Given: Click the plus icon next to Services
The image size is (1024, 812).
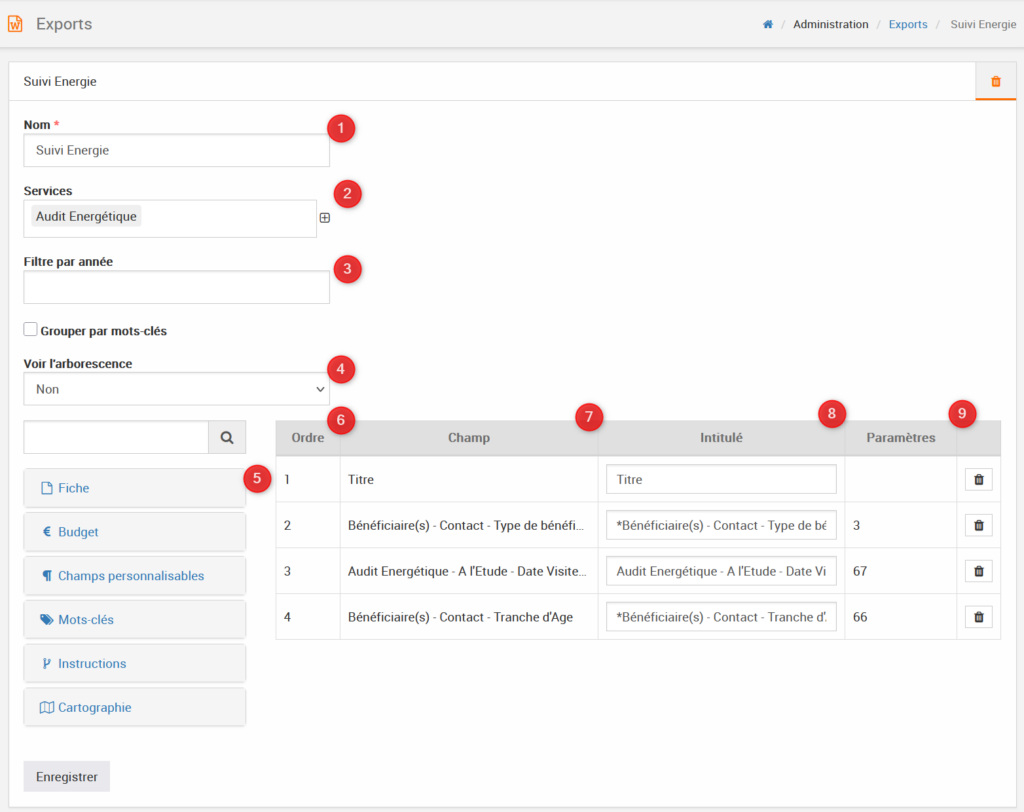Looking at the screenshot, I should pyautogui.click(x=325, y=218).
